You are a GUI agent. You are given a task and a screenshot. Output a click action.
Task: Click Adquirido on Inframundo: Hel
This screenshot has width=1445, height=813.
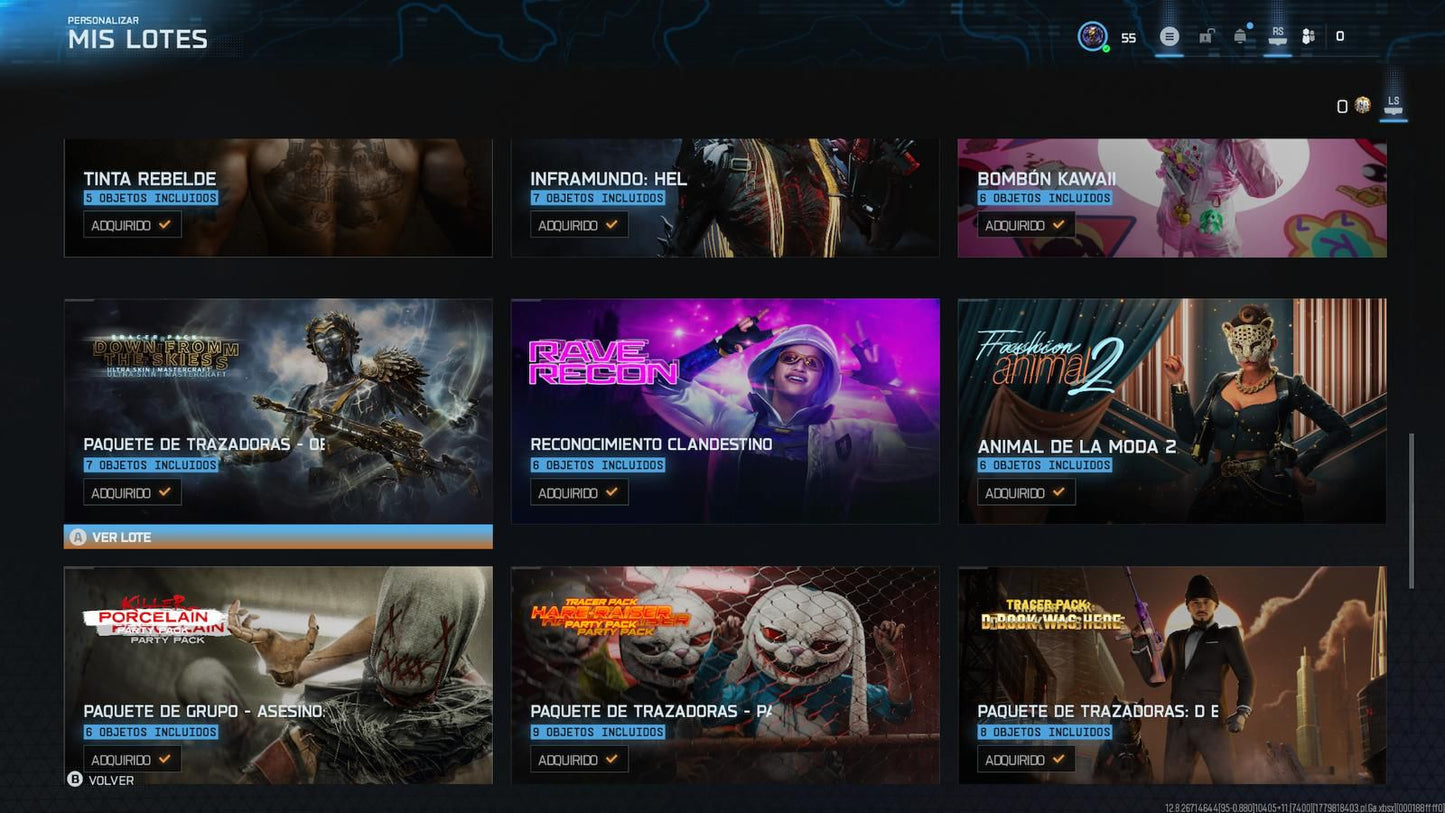[579, 225]
